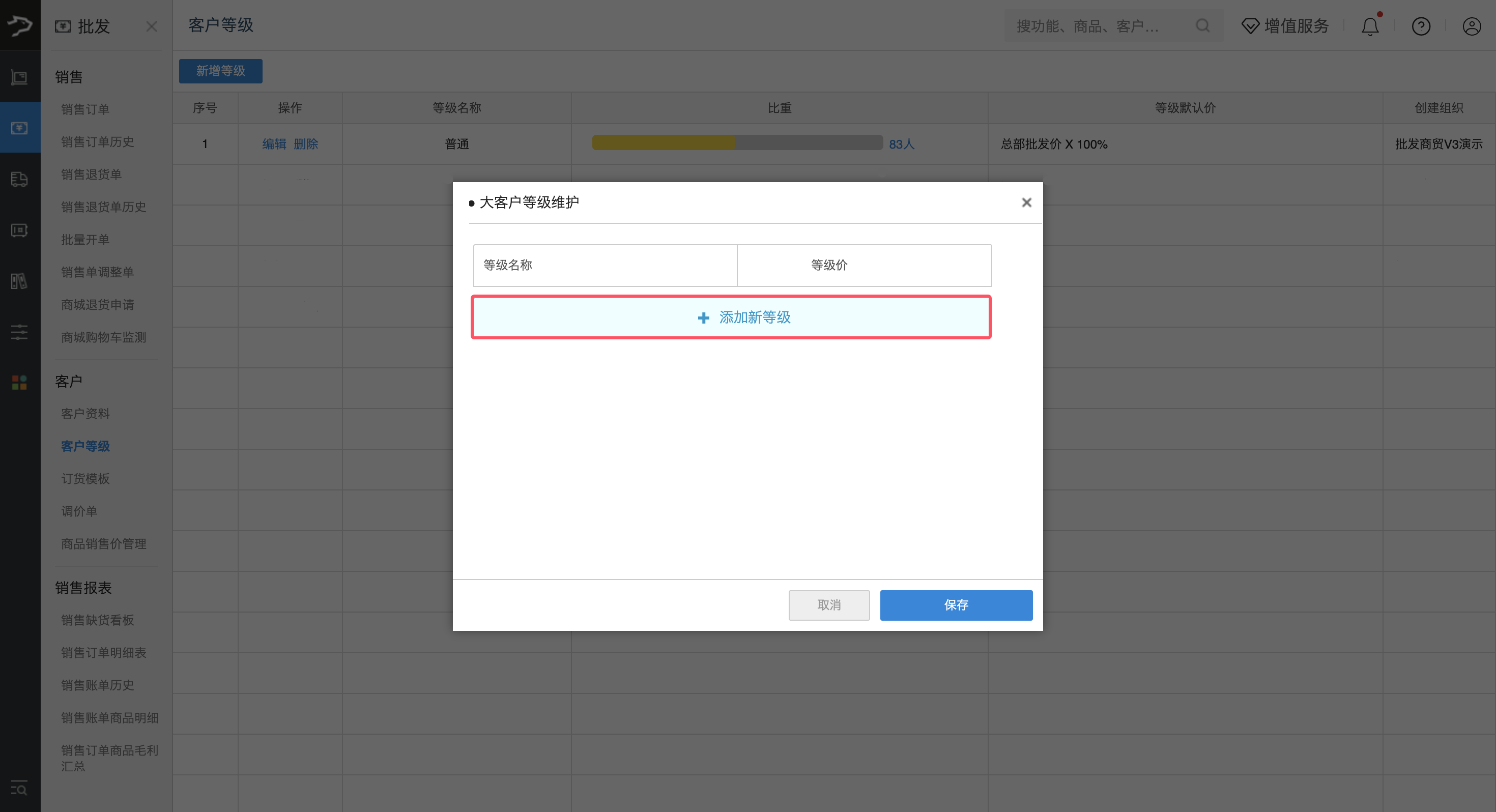Select 销售订单 under 销售 section

[85, 109]
